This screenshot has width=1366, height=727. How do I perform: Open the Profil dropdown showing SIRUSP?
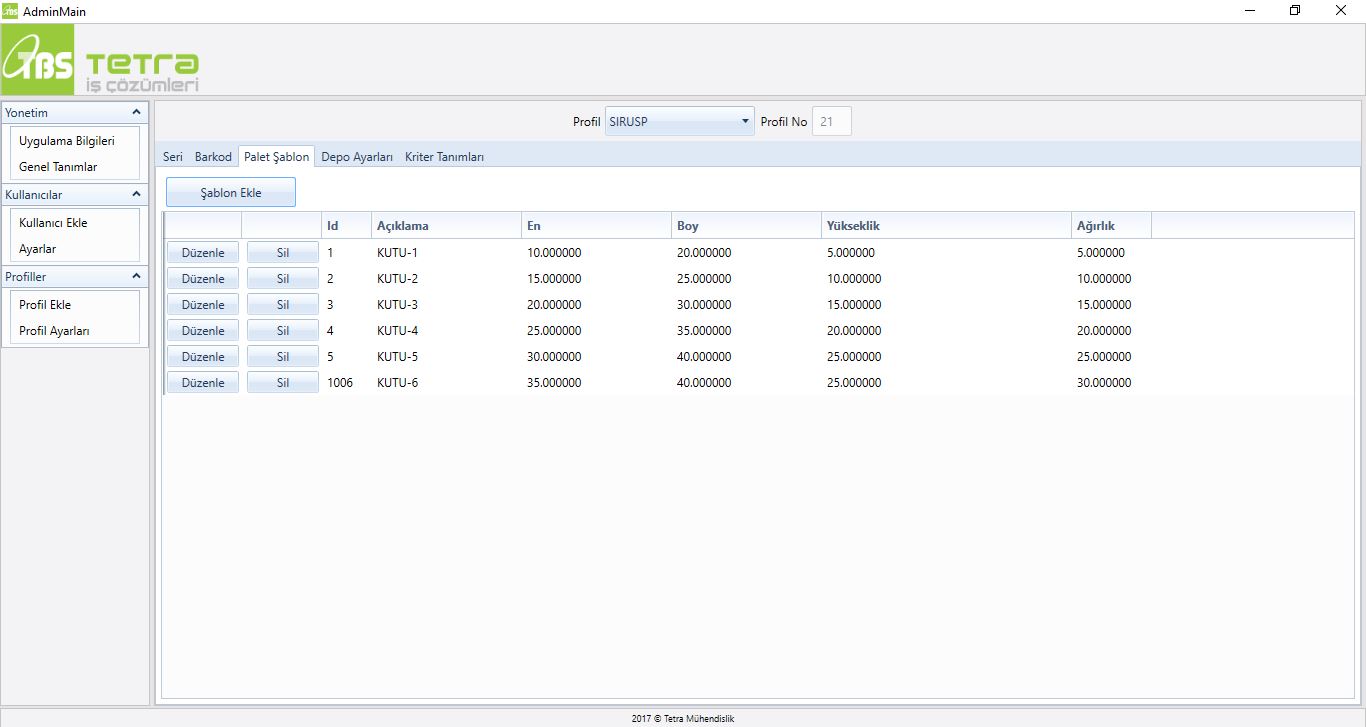point(679,122)
